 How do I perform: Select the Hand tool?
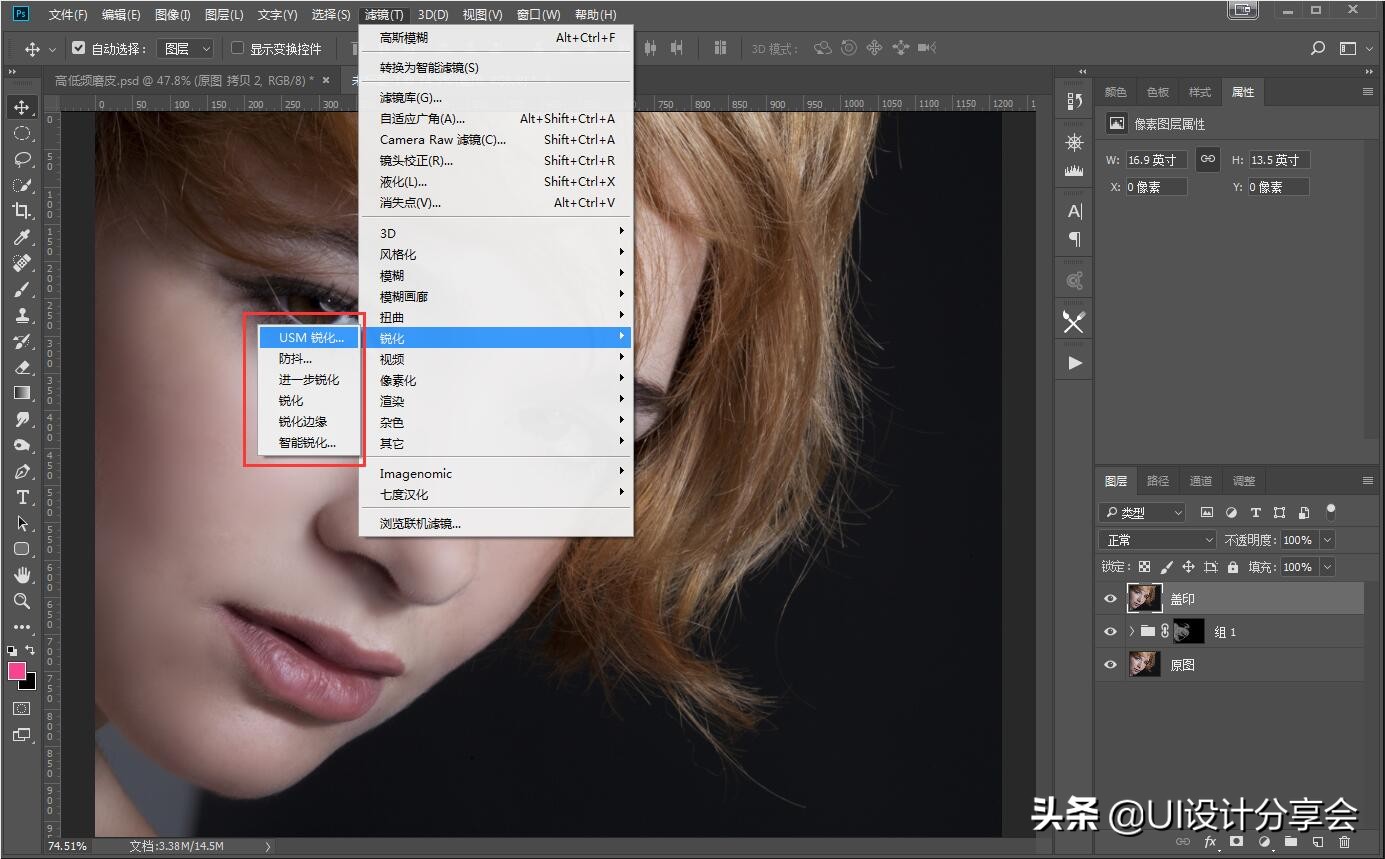point(21,575)
